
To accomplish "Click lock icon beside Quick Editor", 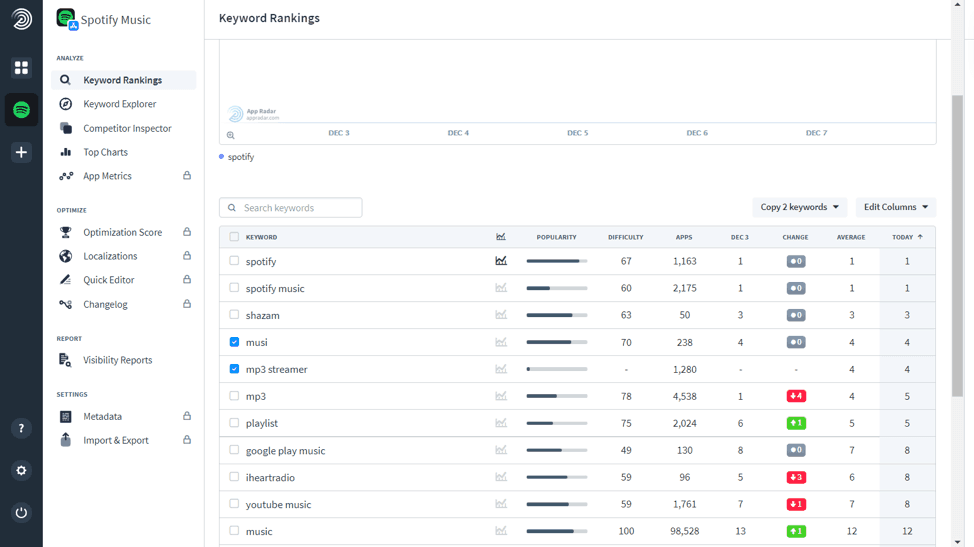I will (x=187, y=279).
